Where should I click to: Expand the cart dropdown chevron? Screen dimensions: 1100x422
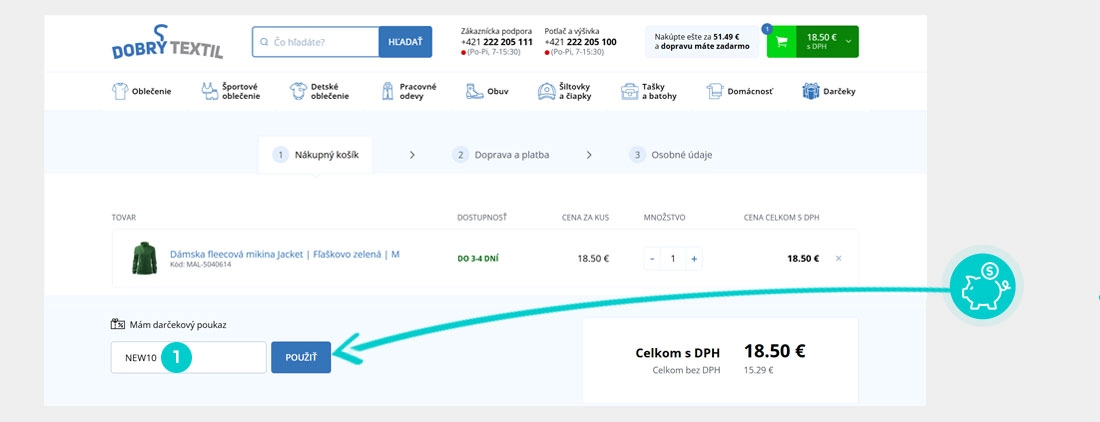point(849,42)
